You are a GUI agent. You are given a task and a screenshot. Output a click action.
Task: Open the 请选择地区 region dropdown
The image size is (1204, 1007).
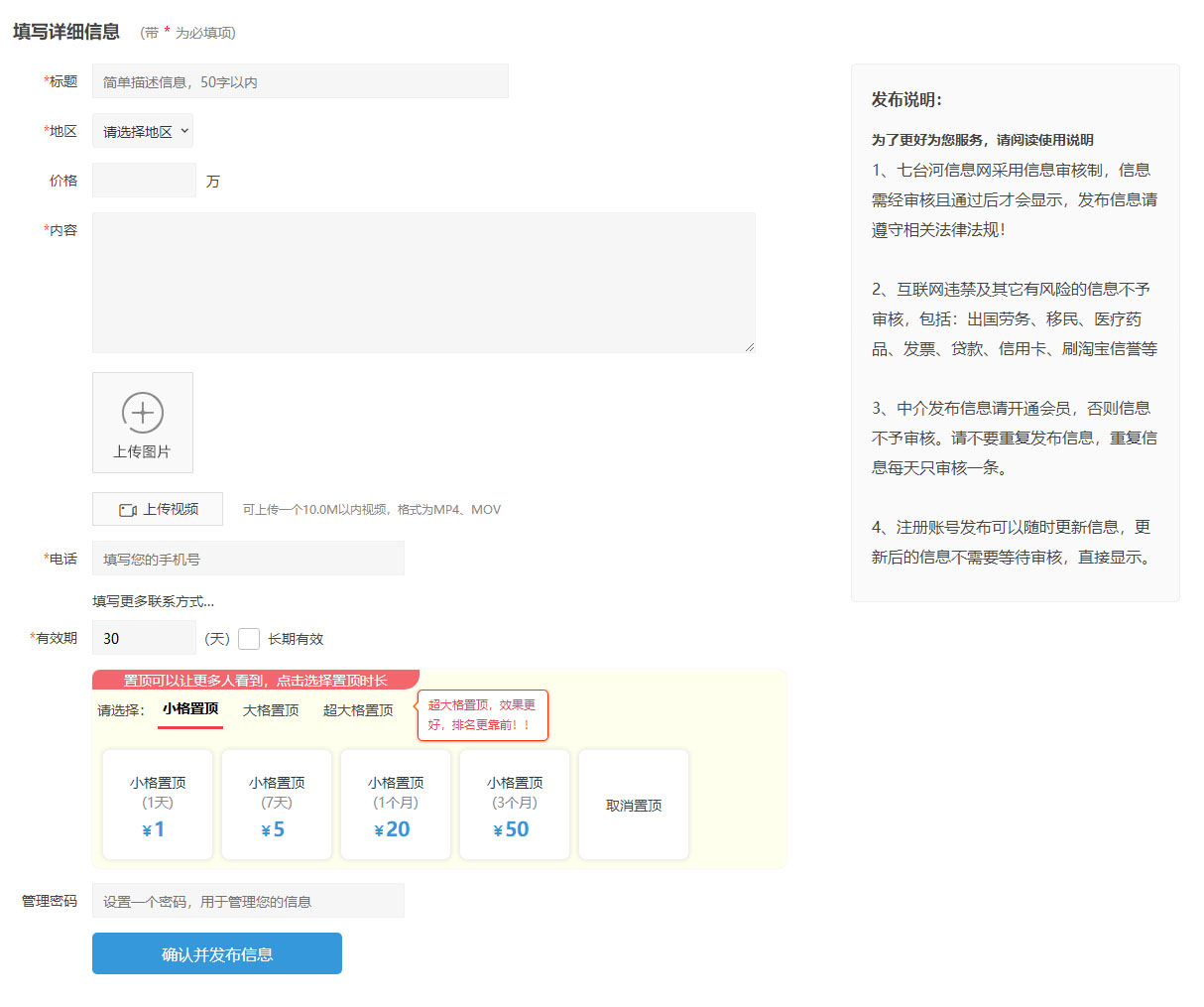(143, 131)
